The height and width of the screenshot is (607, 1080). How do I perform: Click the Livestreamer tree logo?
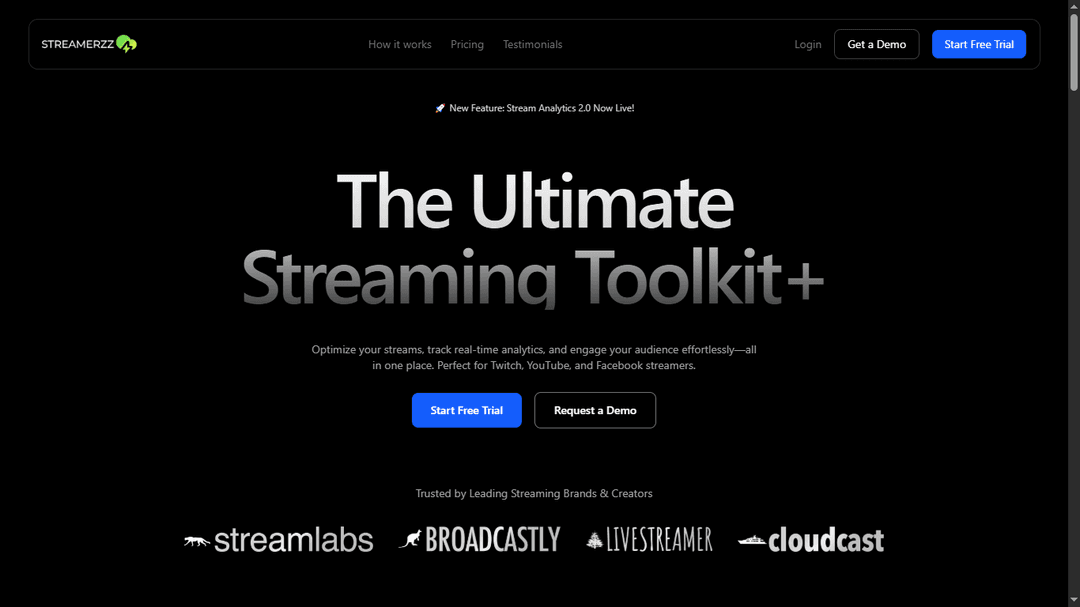coord(594,539)
